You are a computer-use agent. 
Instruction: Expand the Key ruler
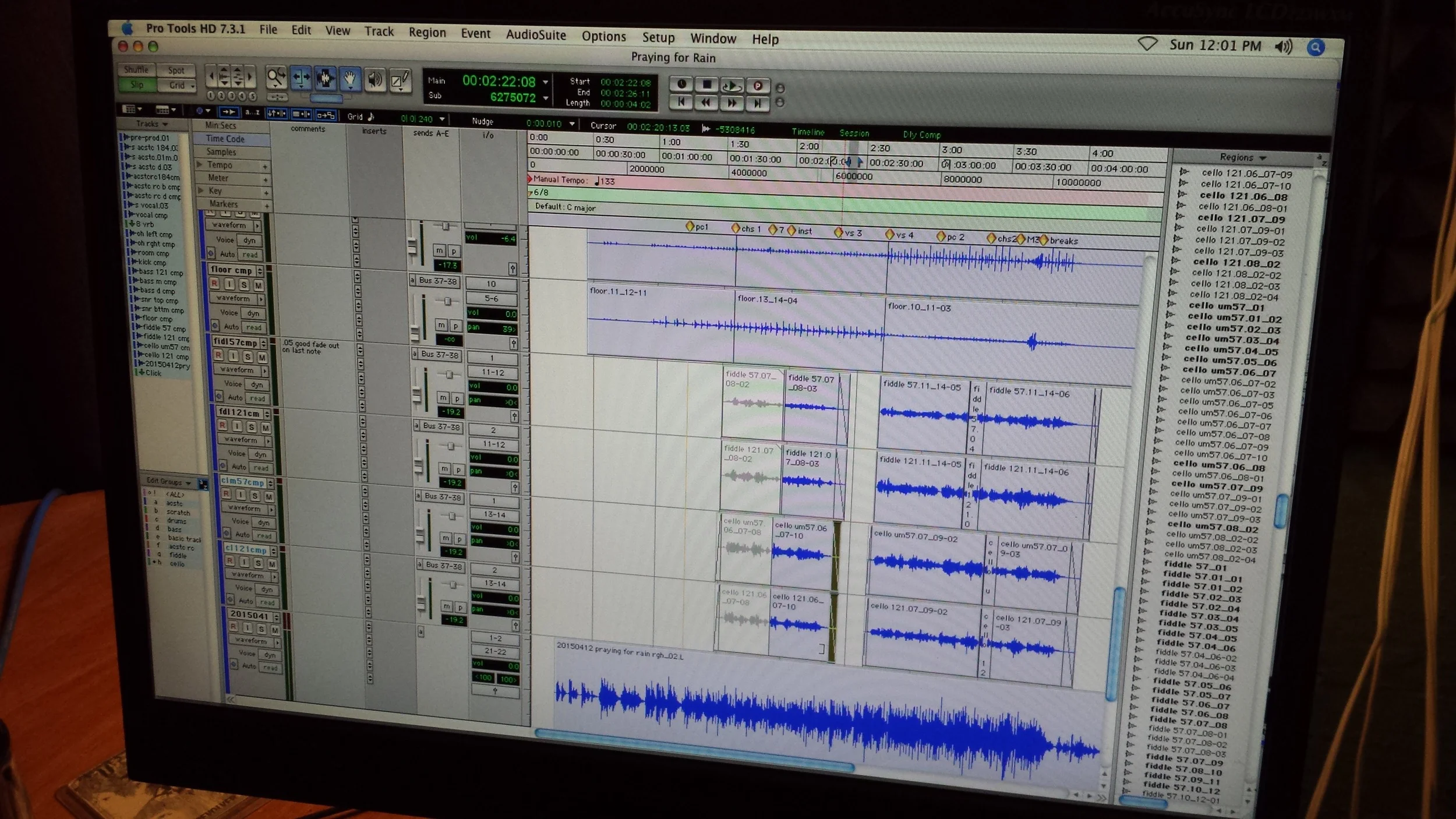(x=202, y=190)
